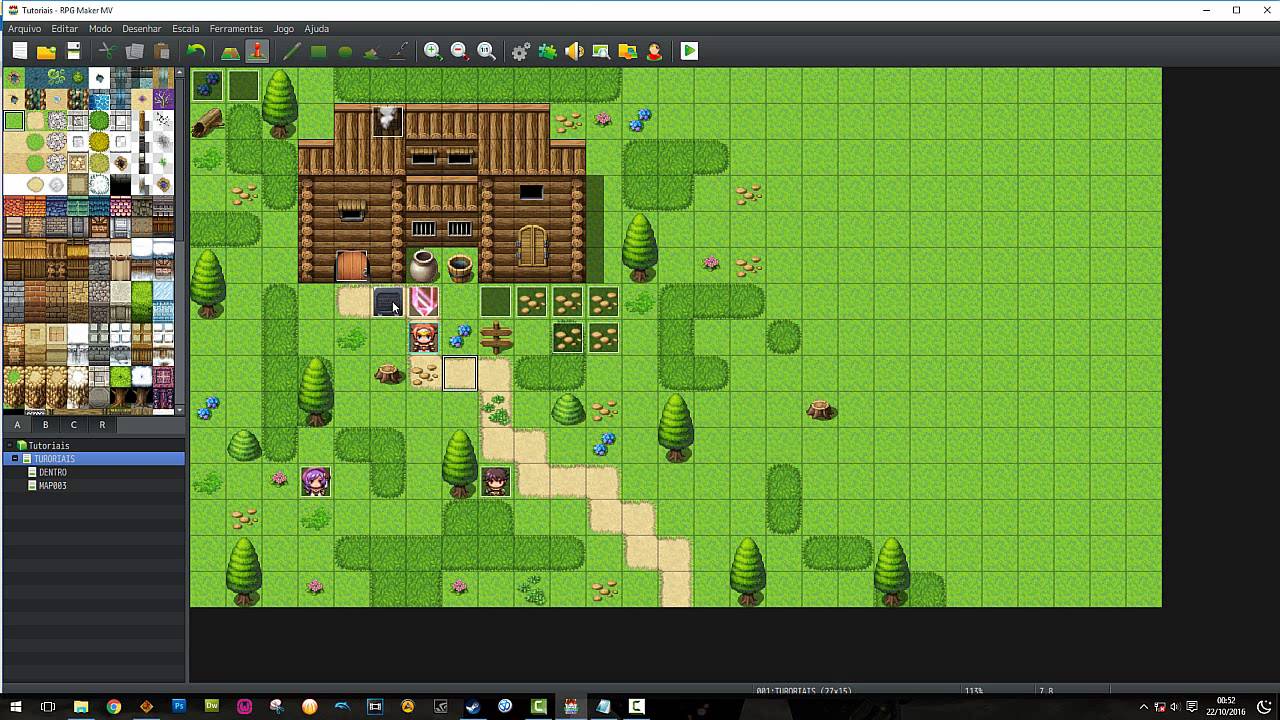Image resolution: width=1280 pixels, height=720 pixels.
Task: Switch to tileset tab B
Action: tap(45, 425)
